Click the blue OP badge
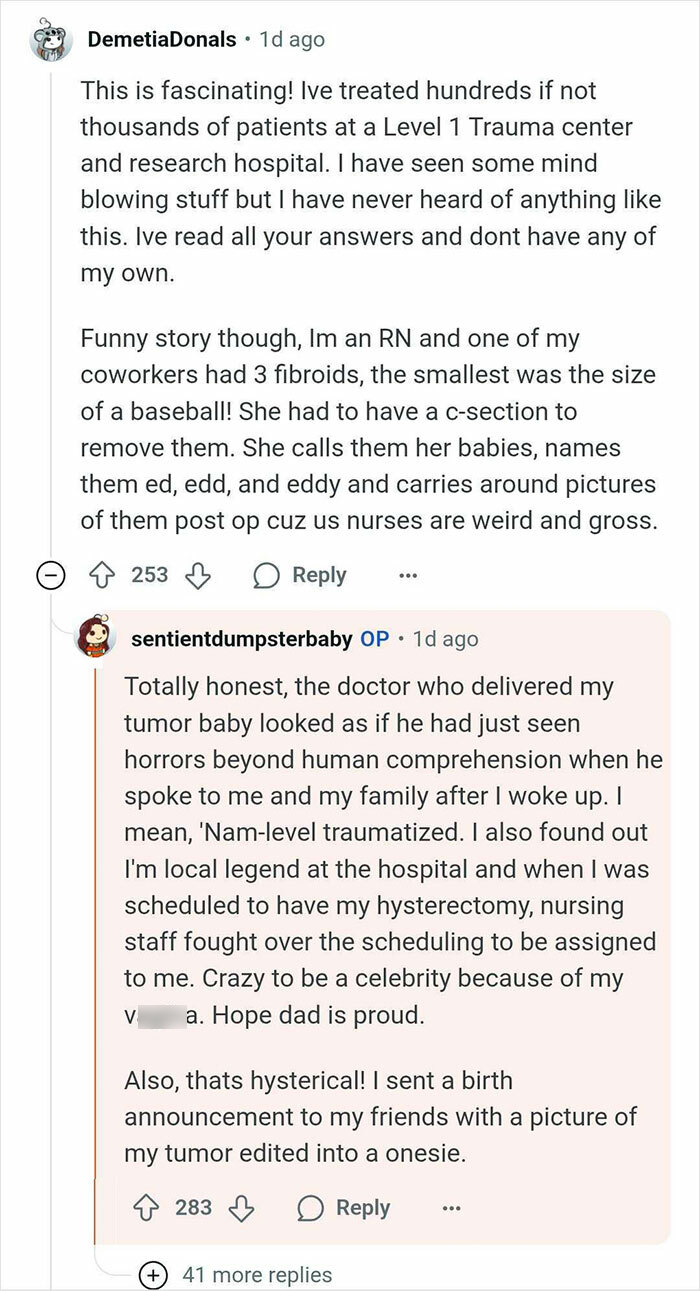 pyautogui.click(x=373, y=638)
